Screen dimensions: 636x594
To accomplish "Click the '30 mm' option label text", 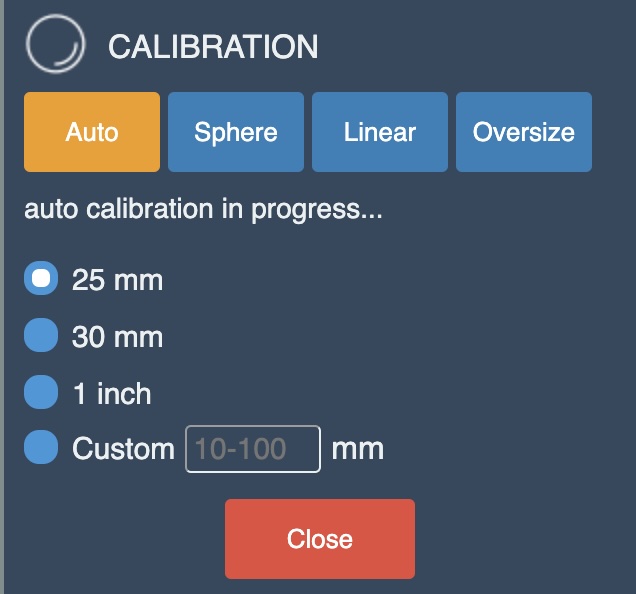I will tap(117, 337).
